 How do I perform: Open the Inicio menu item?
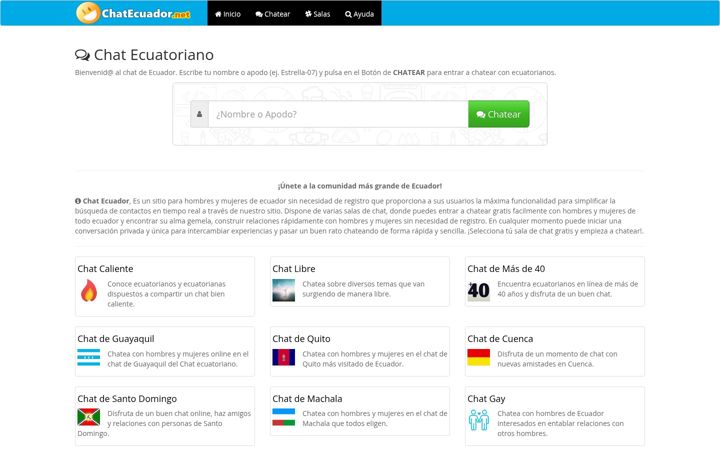coord(228,14)
